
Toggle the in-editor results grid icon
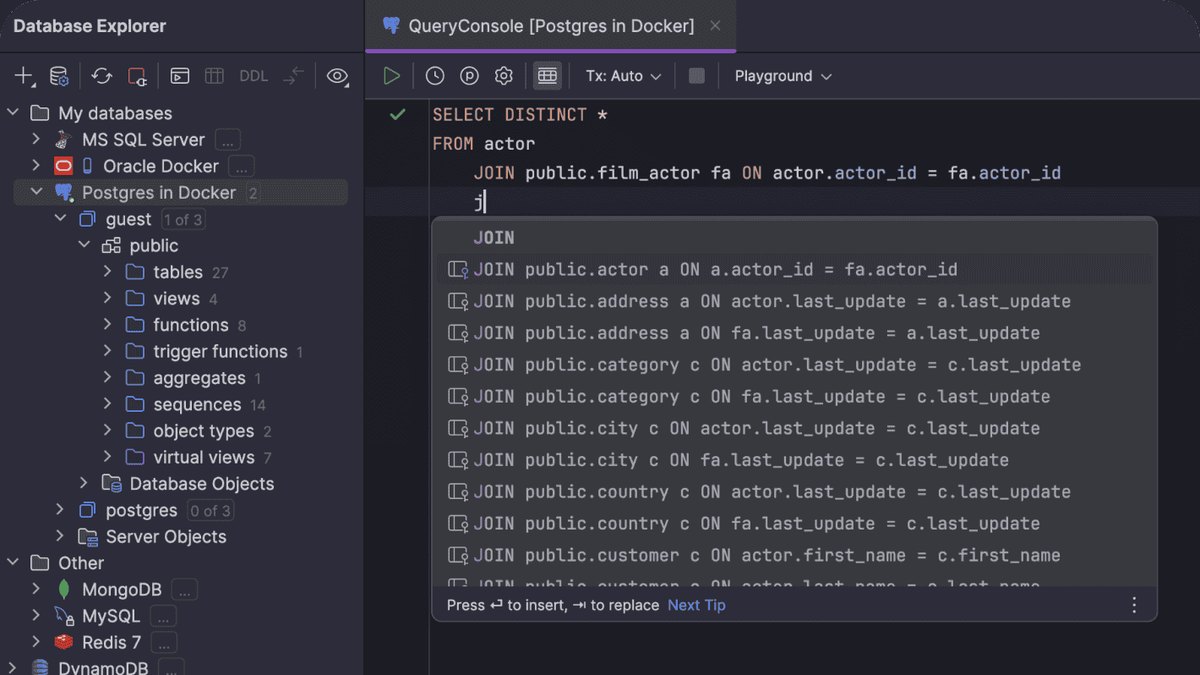pyautogui.click(x=546, y=76)
